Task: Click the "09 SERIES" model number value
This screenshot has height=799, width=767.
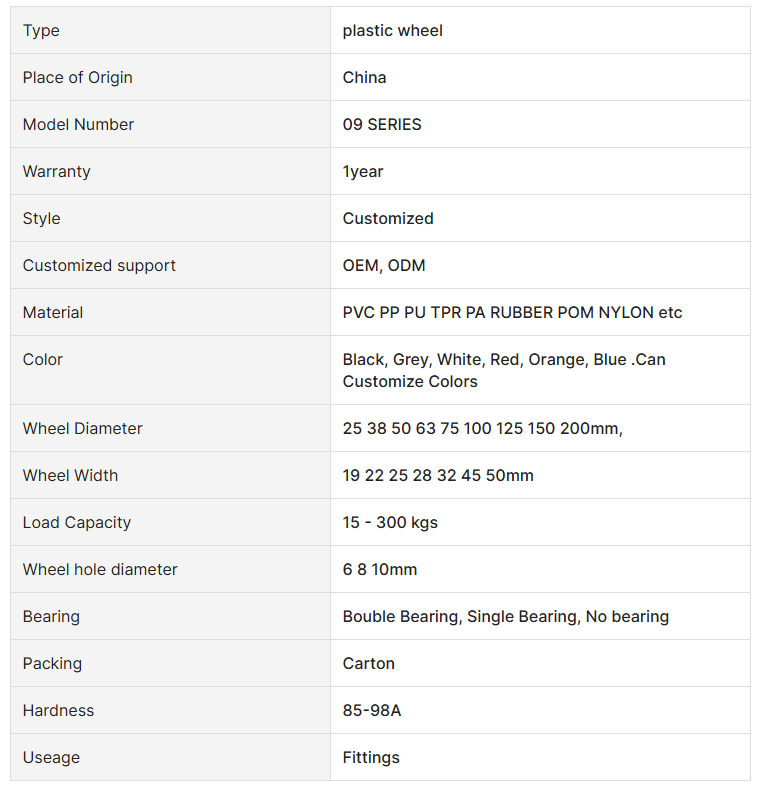Action: coord(382,125)
